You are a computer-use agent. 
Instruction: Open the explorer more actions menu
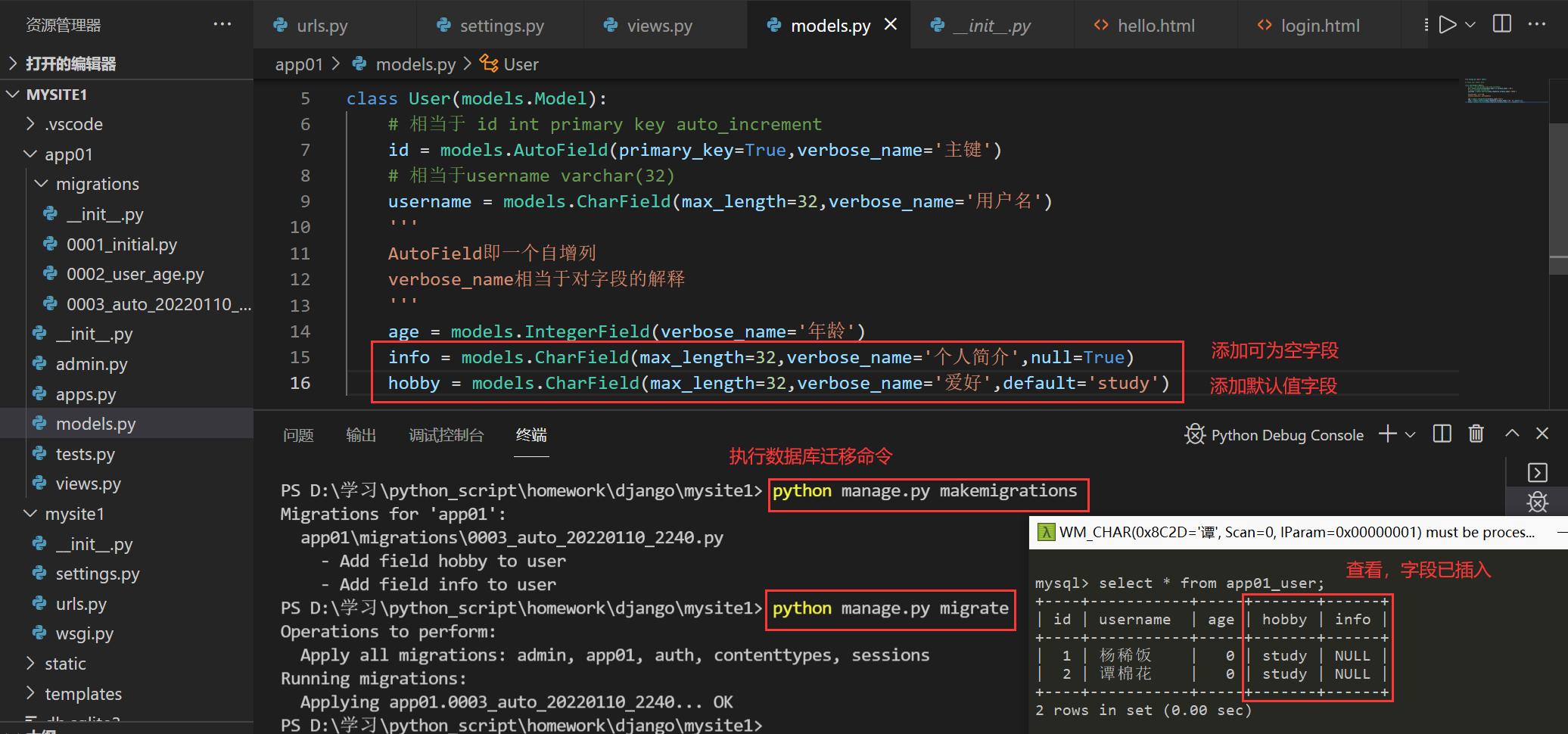pos(222,24)
